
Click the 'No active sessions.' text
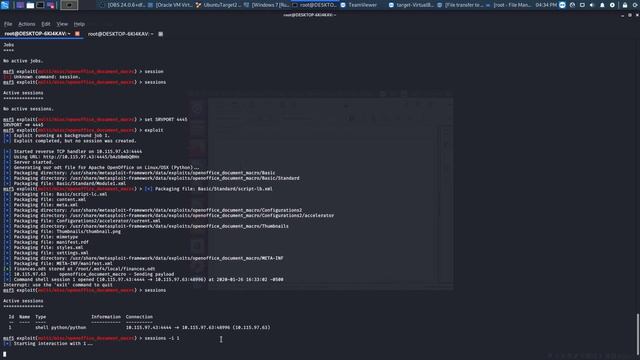[x=28, y=109]
